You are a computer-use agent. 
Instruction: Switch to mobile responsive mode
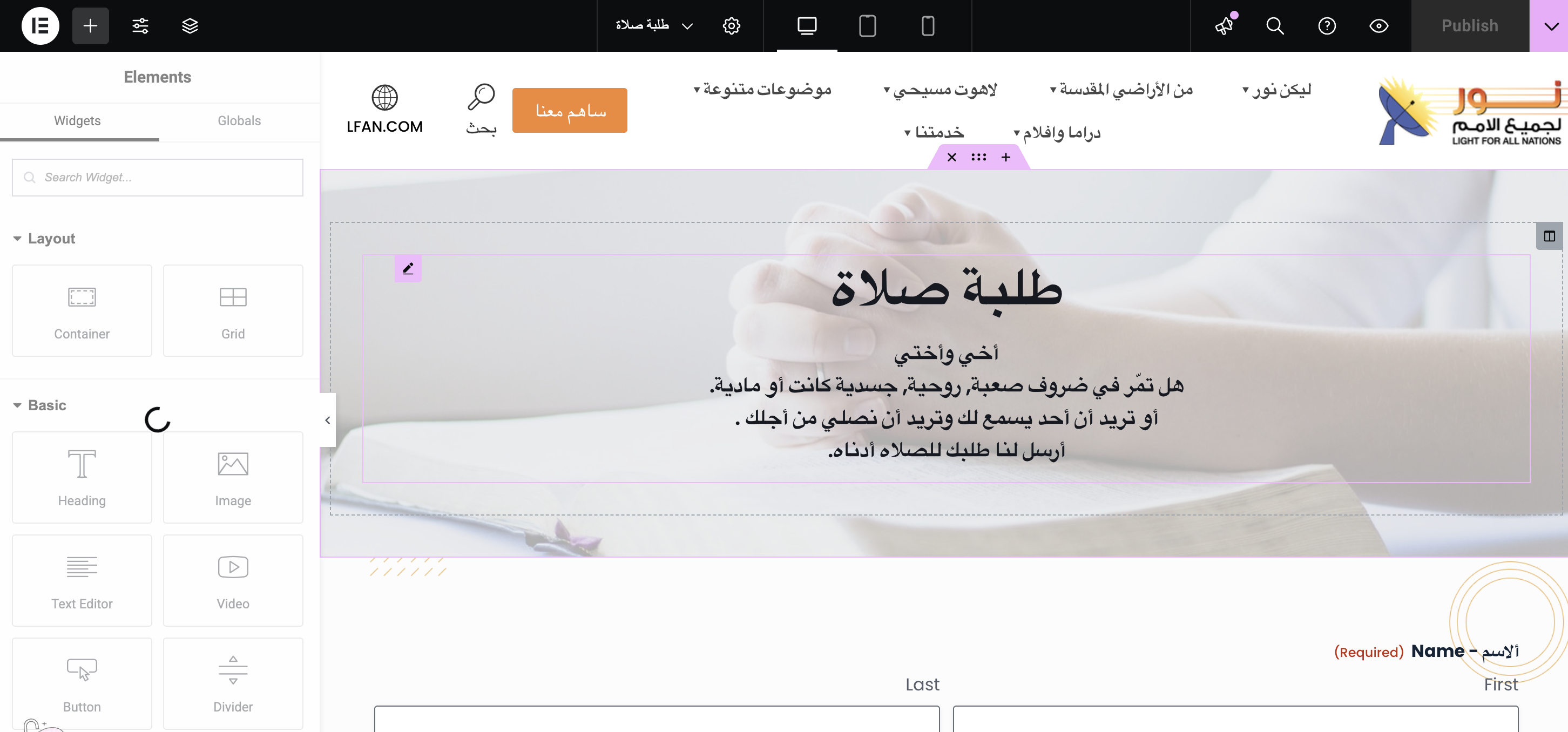pos(928,25)
